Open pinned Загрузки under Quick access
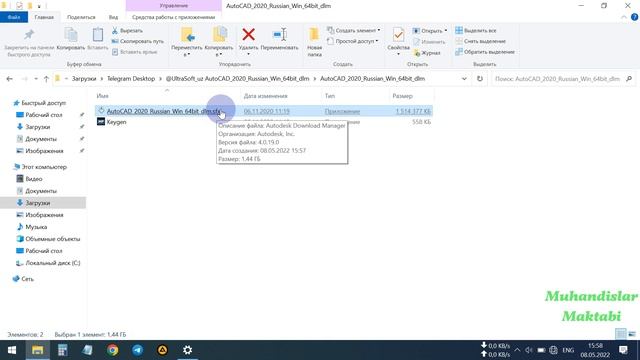This screenshot has height=360, width=640. (38, 127)
